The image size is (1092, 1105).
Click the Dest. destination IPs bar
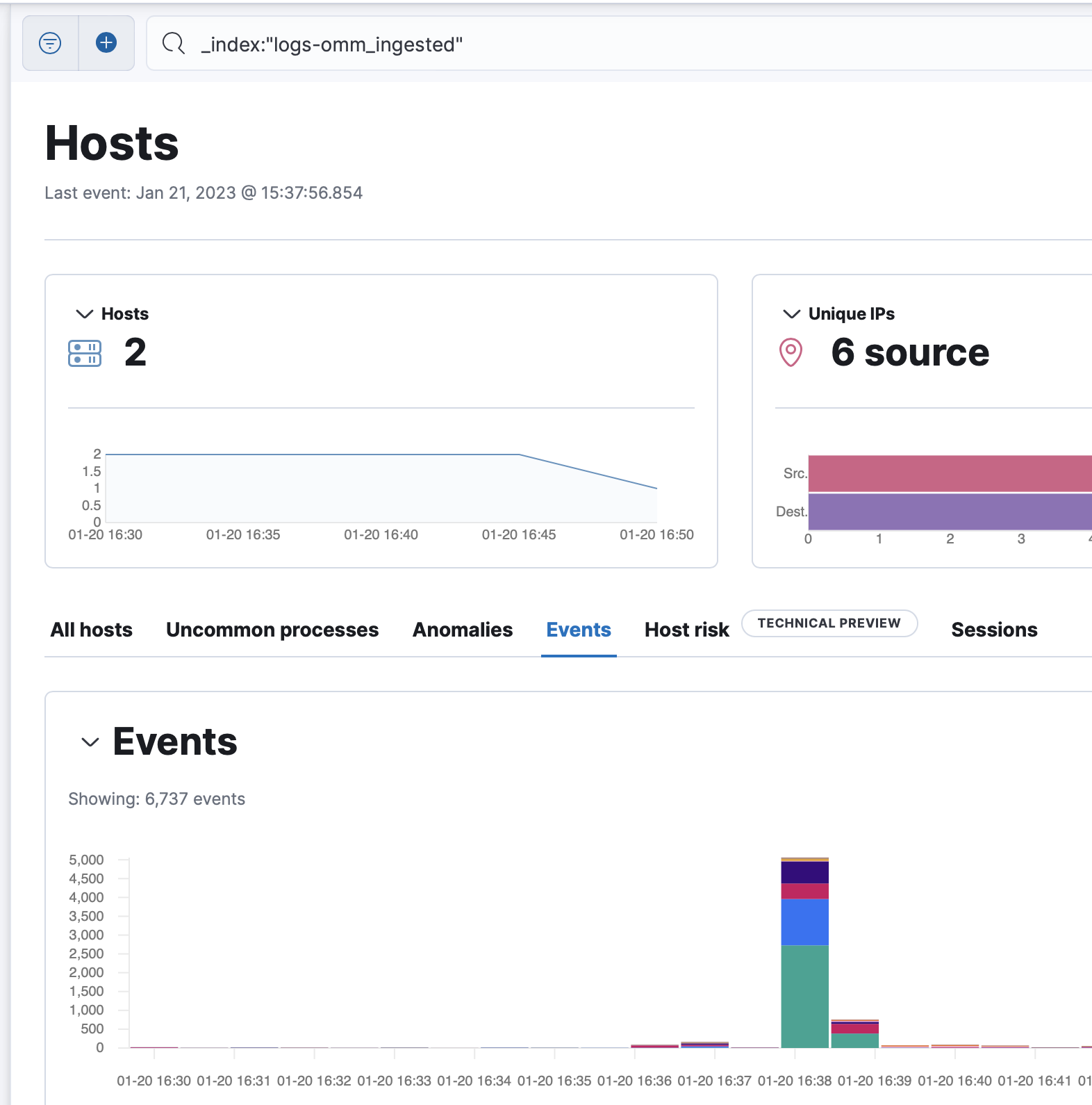[x=950, y=511]
